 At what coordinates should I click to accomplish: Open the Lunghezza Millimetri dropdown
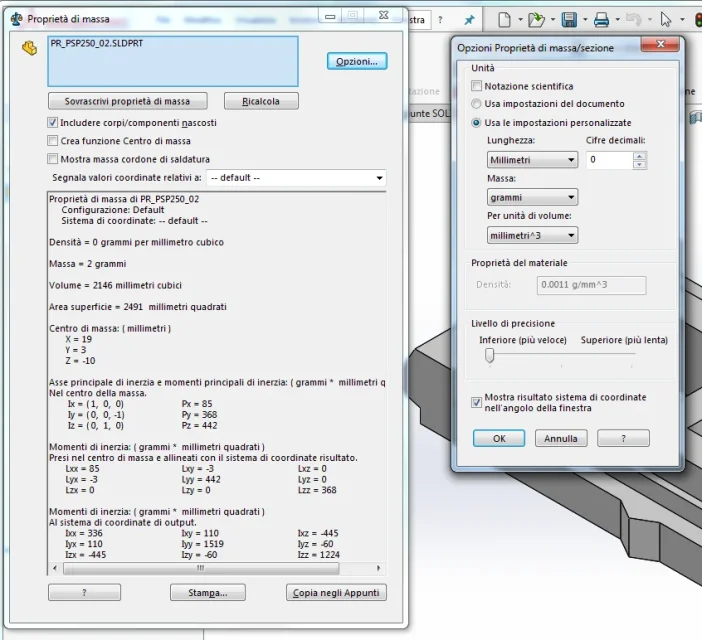coord(532,160)
